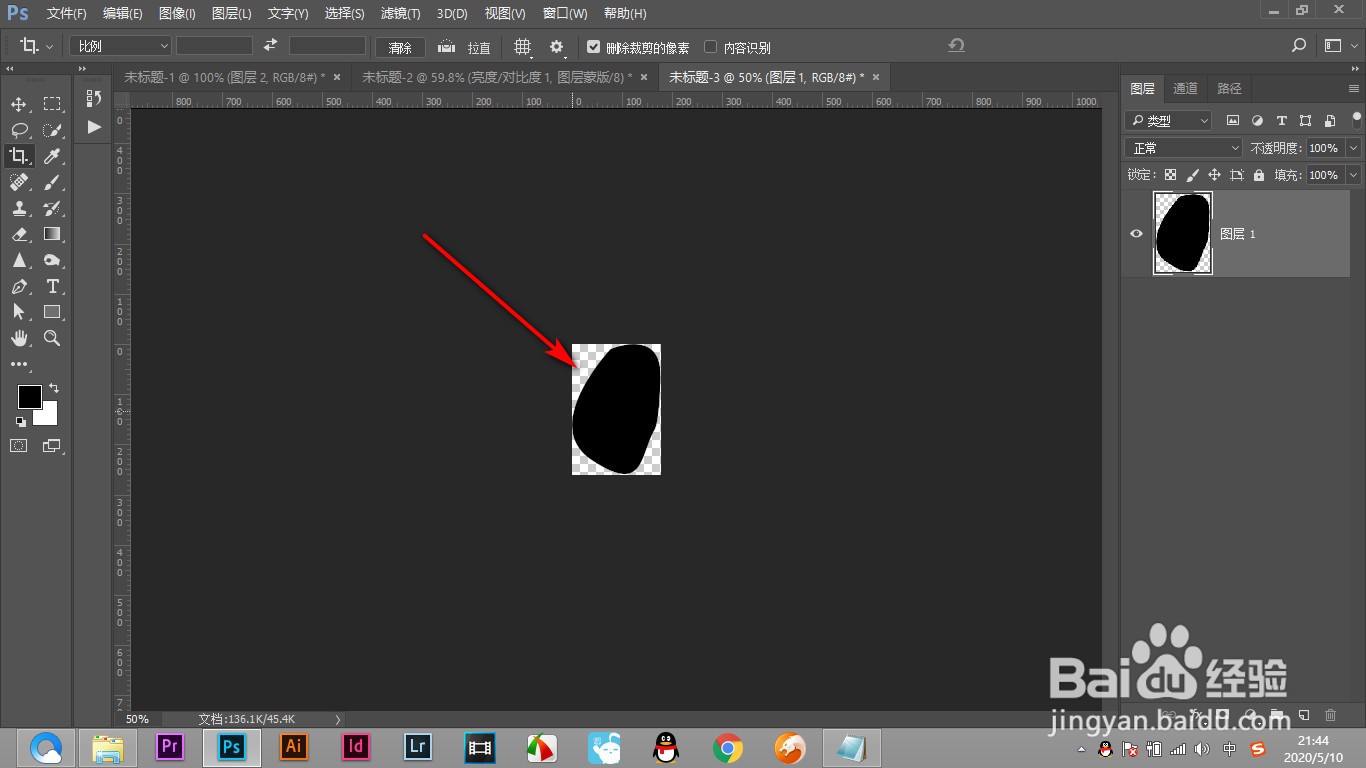Open the Edit Toolbar three-dots menu
The width and height of the screenshot is (1366, 768).
click(x=19, y=365)
